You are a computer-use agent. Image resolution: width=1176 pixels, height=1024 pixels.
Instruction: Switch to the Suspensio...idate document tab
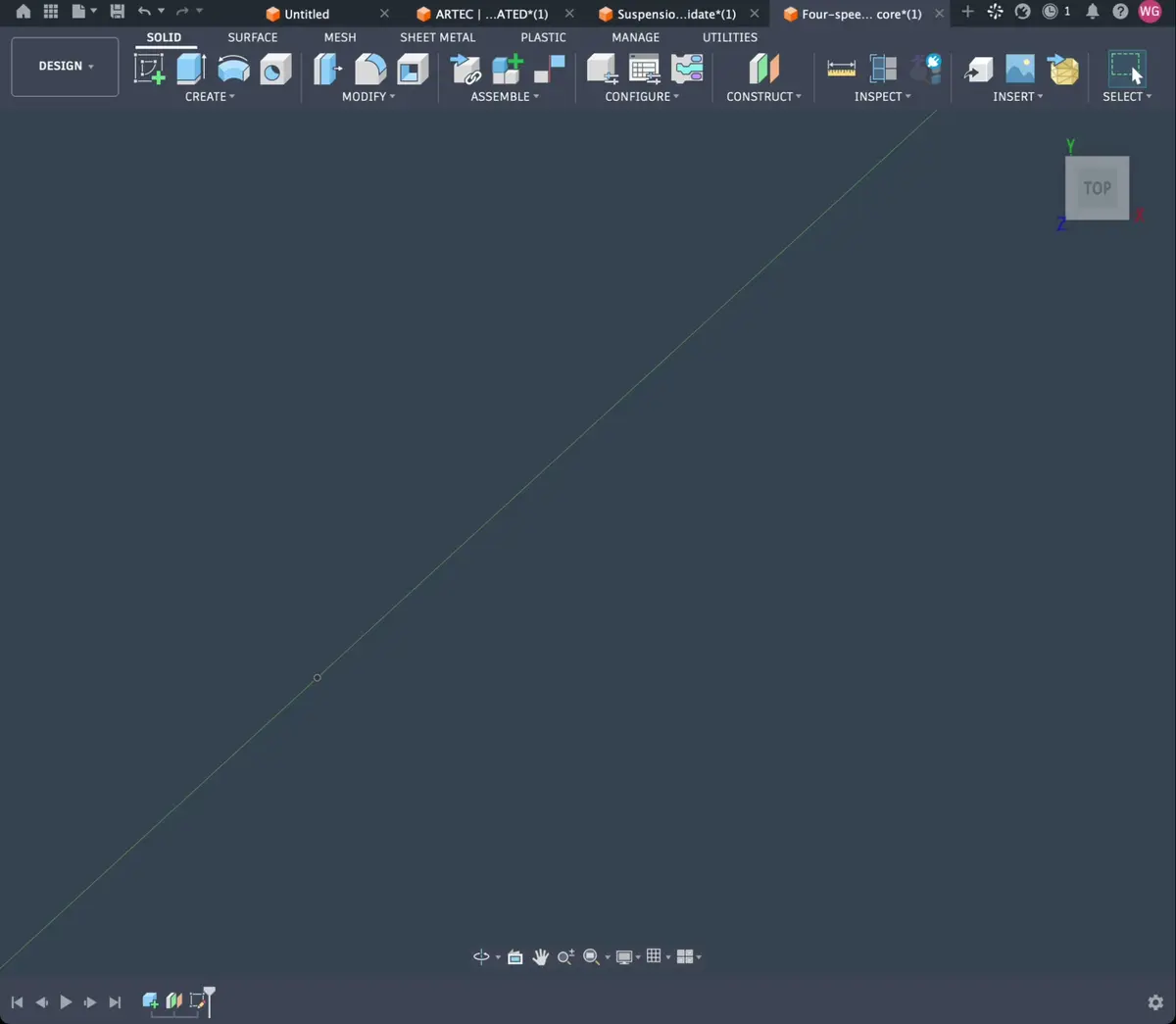click(x=676, y=14)
